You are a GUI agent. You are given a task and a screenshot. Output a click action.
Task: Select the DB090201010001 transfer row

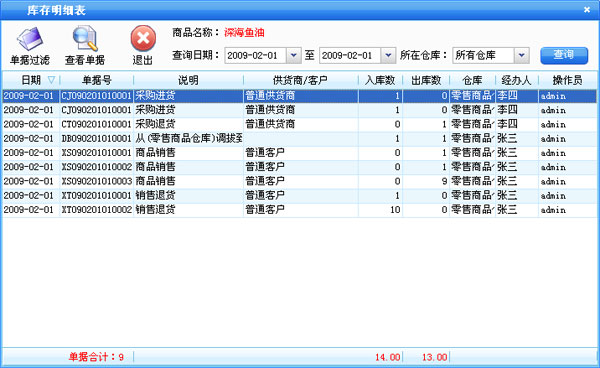coord(299,138)
